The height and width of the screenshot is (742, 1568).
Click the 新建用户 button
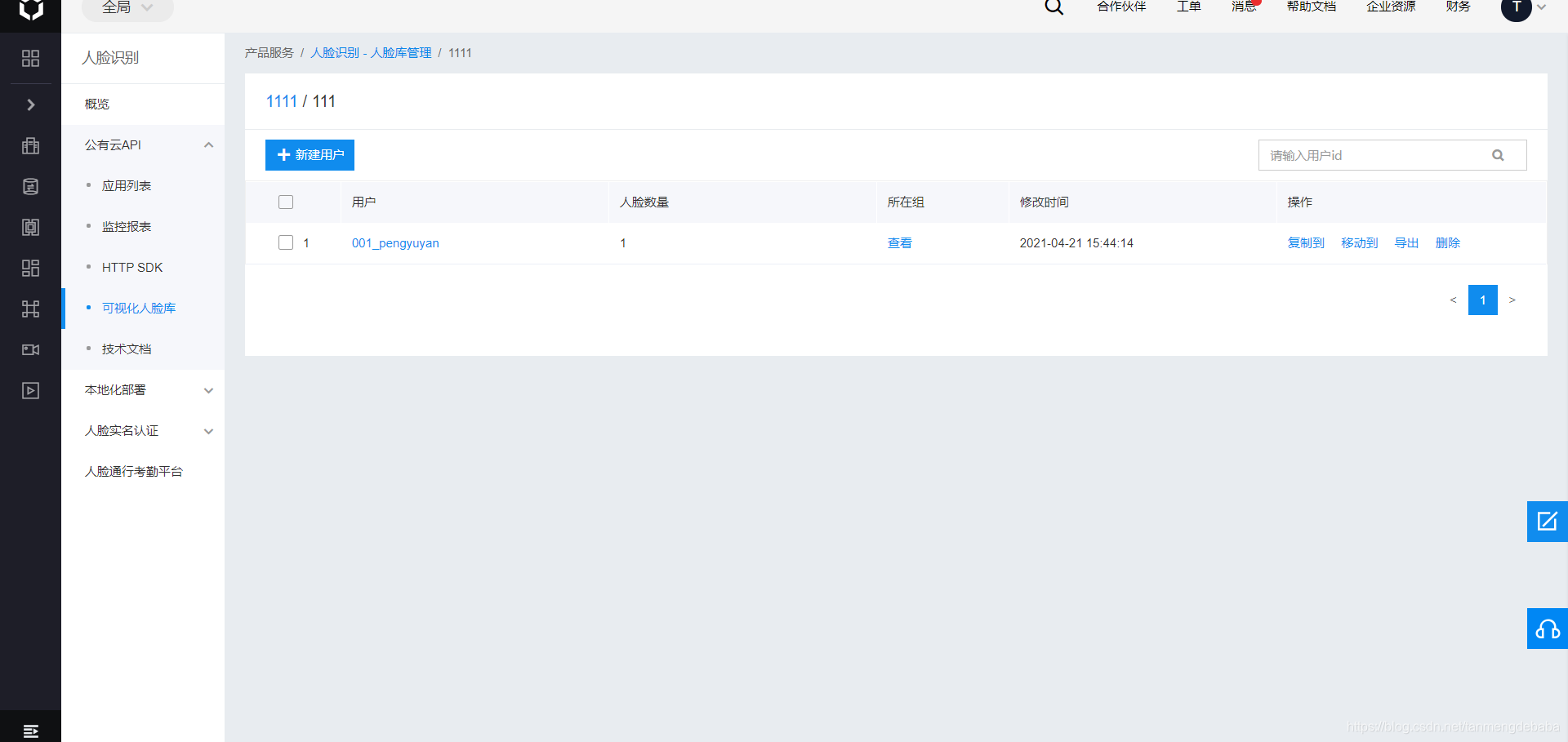310,155
